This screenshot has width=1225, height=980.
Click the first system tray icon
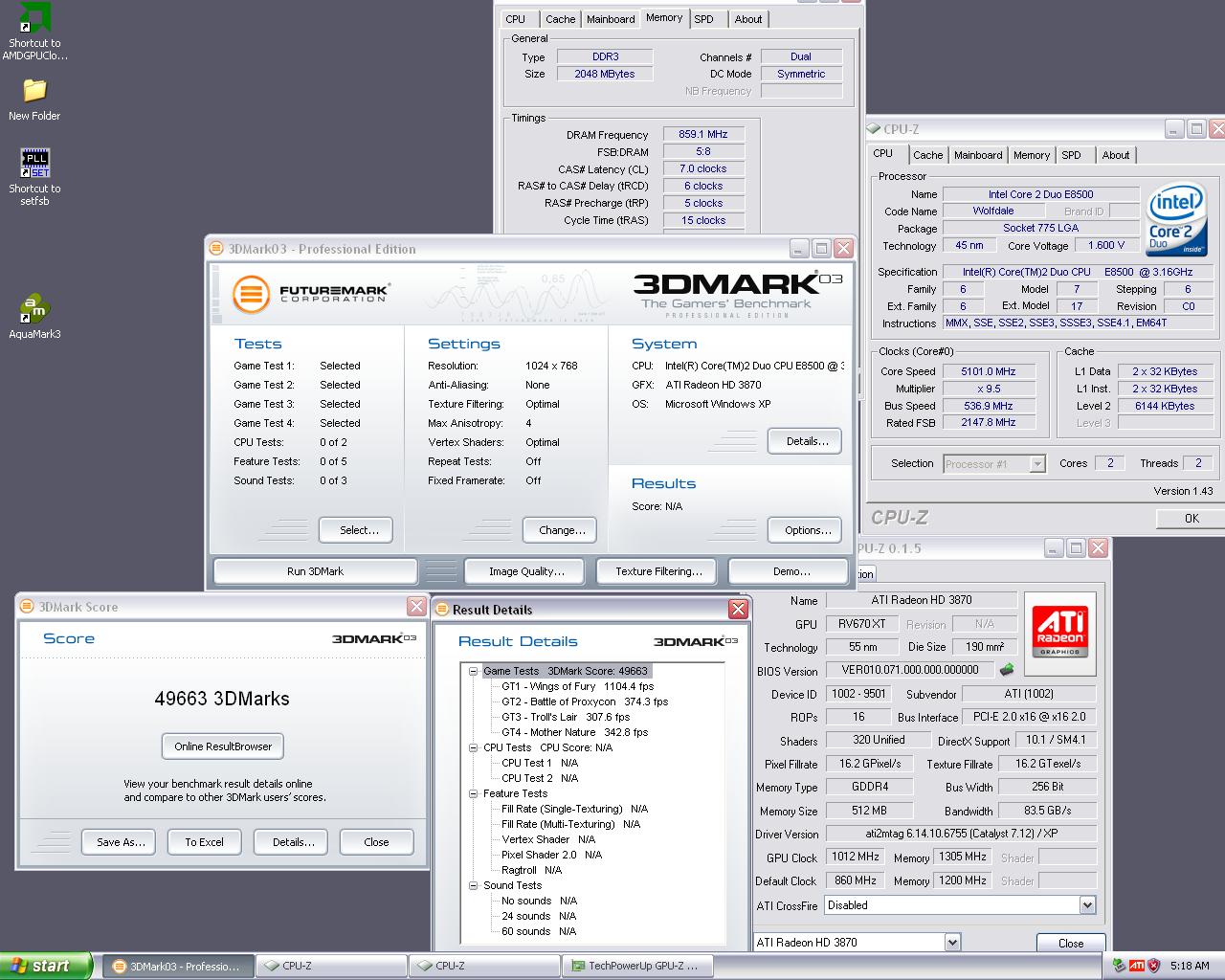click(x=1119, y=966)
